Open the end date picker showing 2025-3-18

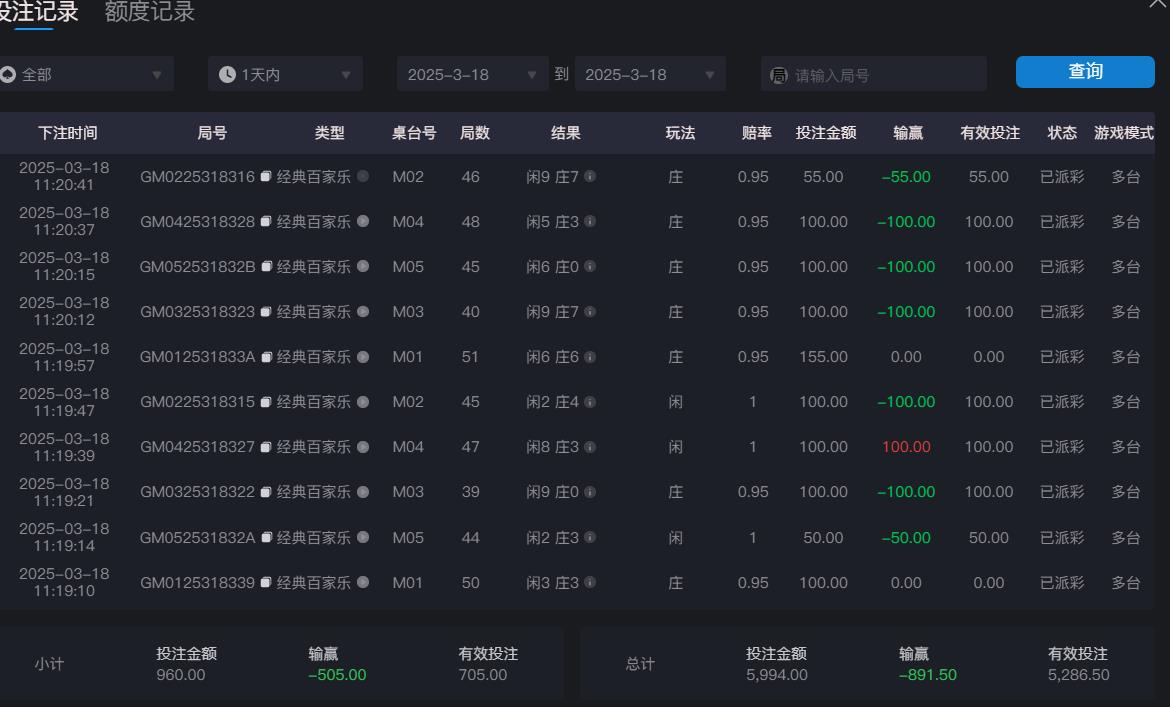point(648,73)
